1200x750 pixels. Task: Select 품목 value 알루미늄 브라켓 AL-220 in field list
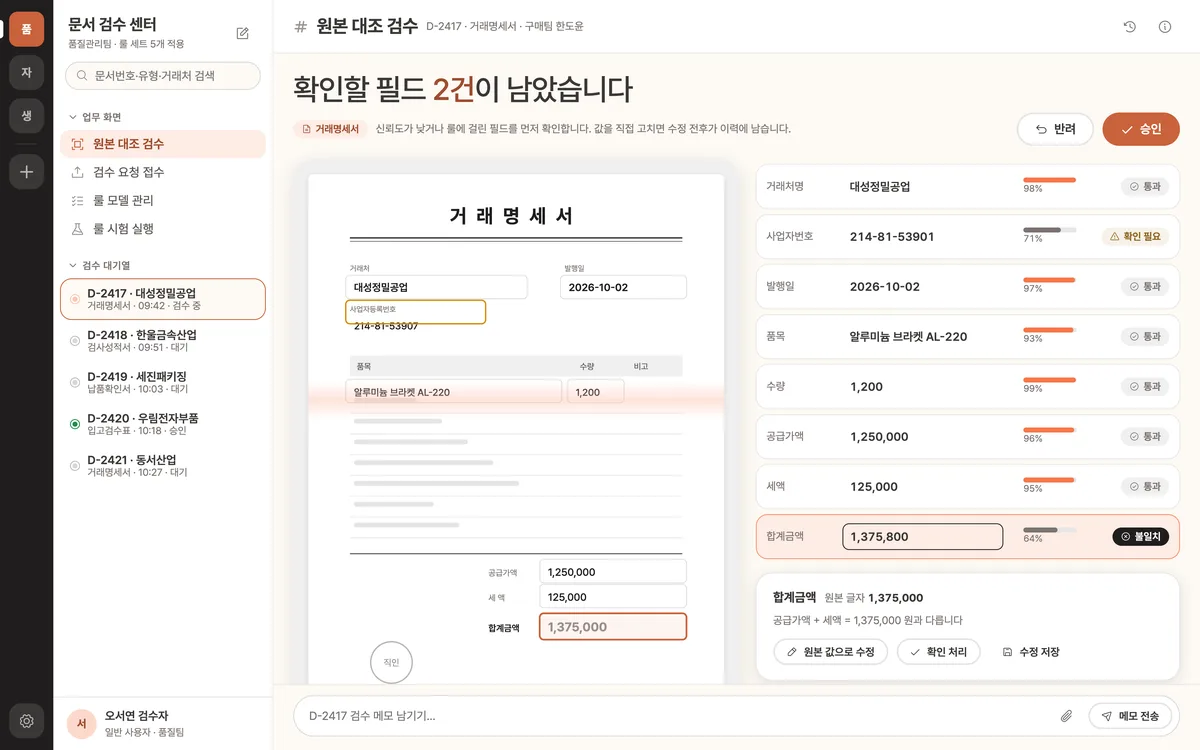tap(908, 337)
